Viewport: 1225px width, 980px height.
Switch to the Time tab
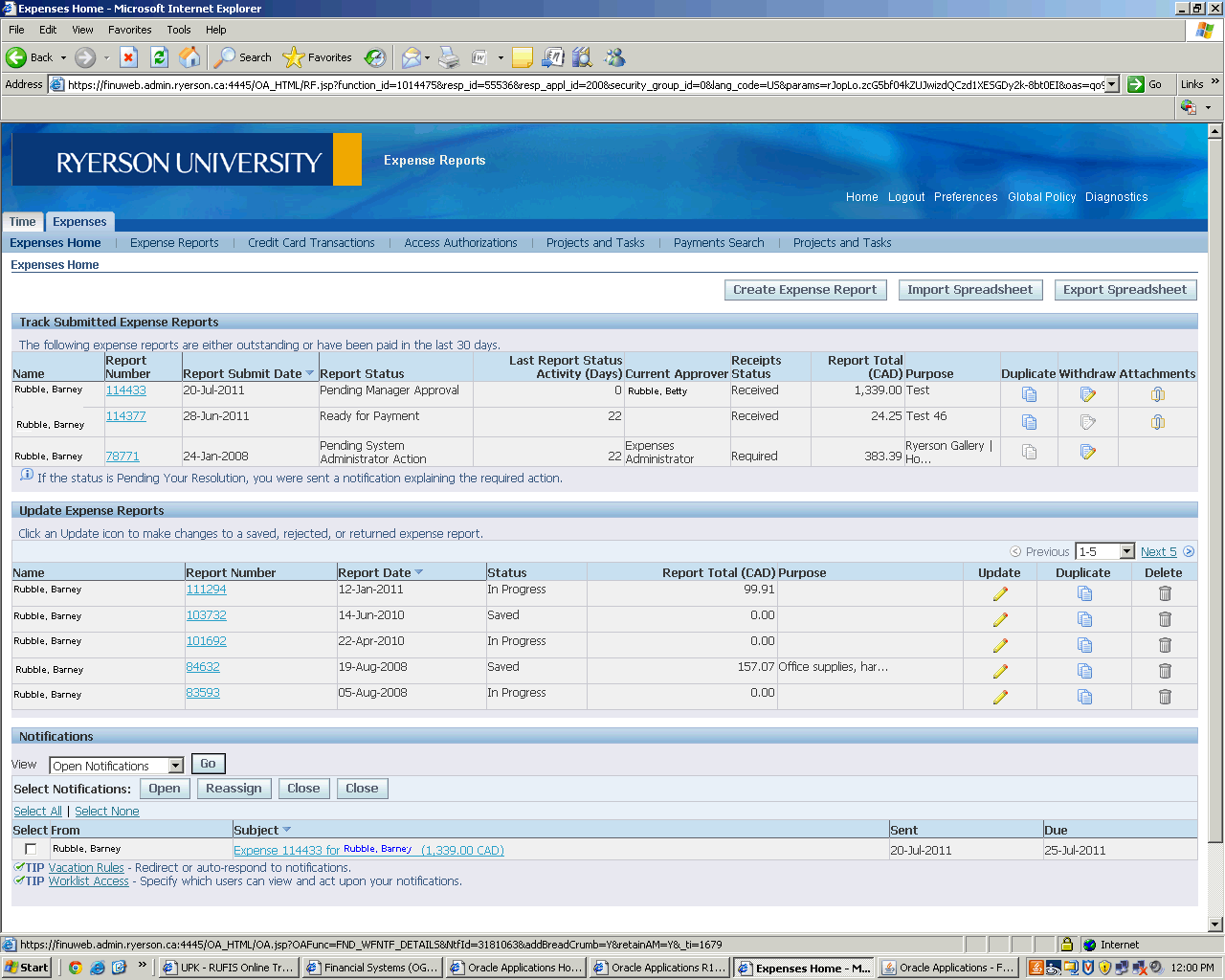pyautogui.click(x=23, y=222)
